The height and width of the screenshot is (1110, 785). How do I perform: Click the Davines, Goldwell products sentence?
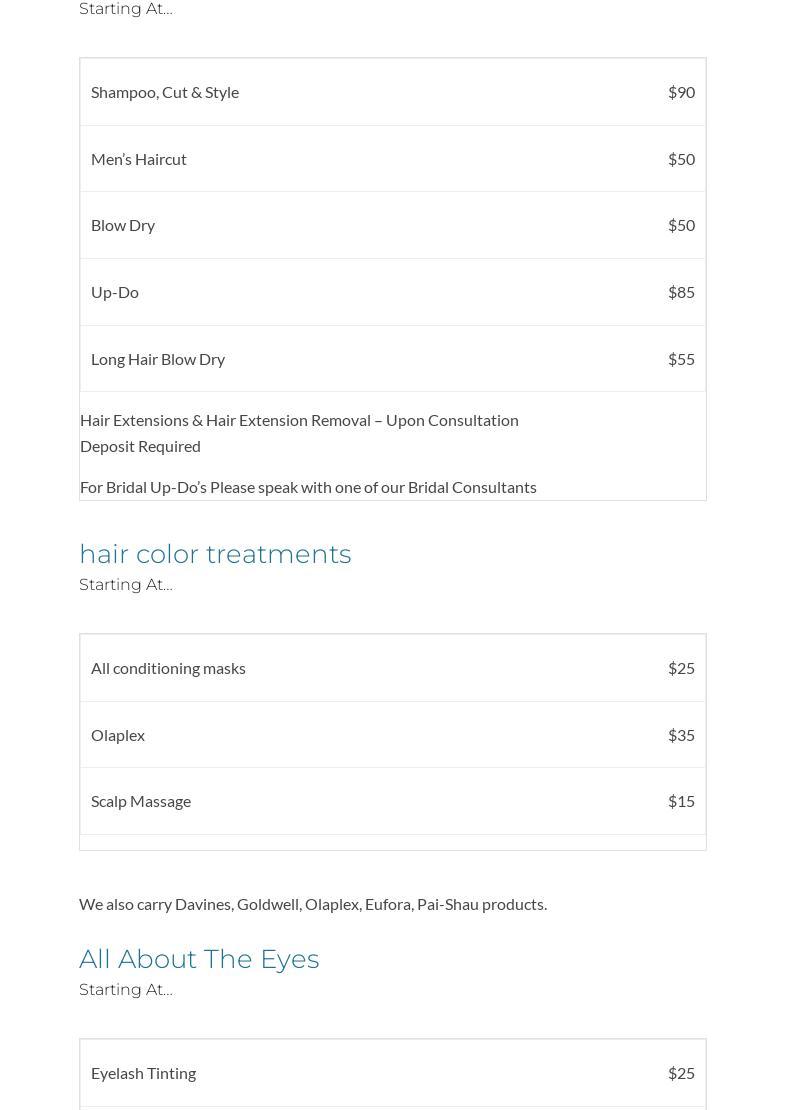(313, 904)
